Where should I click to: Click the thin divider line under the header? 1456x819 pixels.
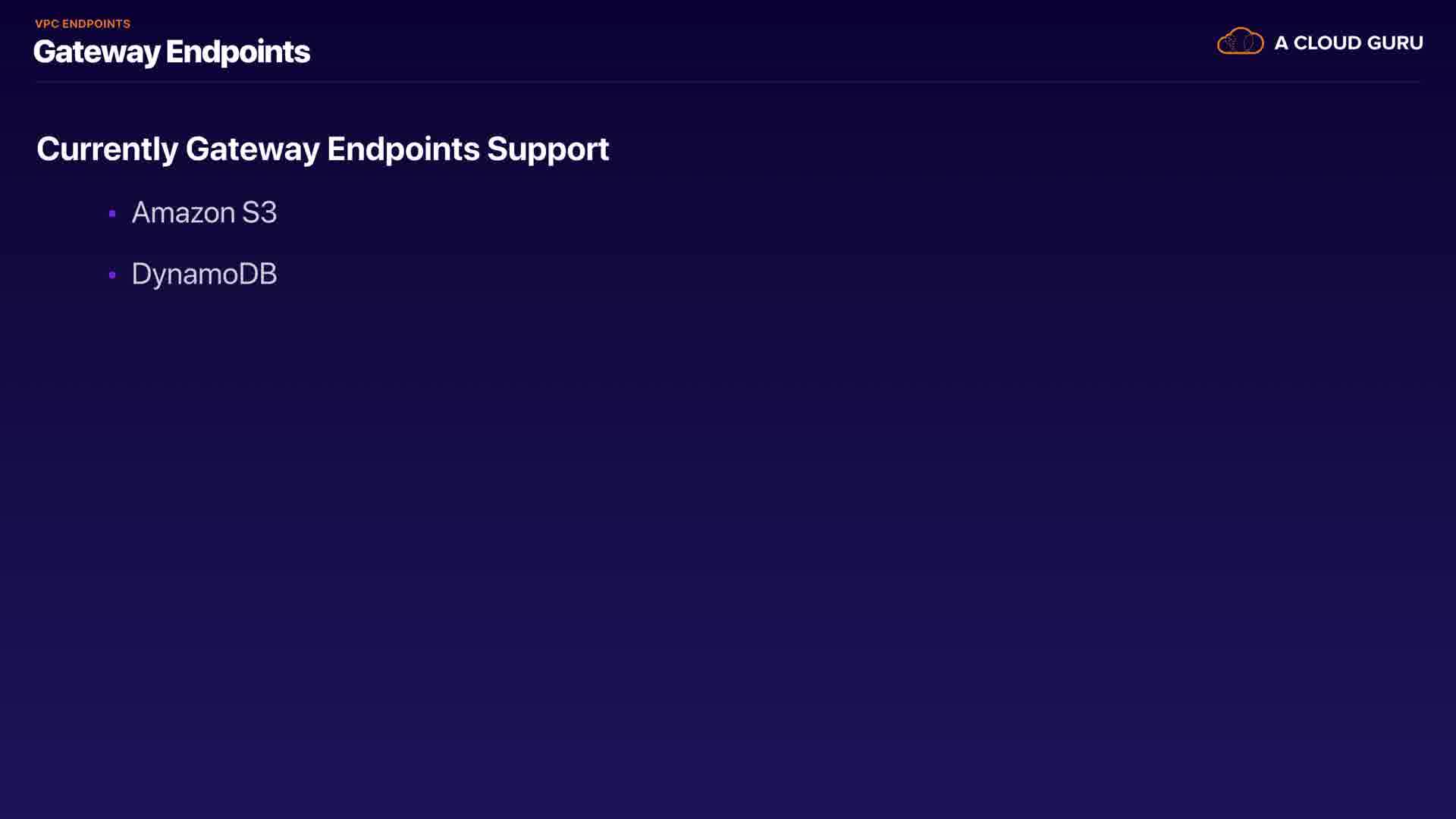(x=728, y=81)
